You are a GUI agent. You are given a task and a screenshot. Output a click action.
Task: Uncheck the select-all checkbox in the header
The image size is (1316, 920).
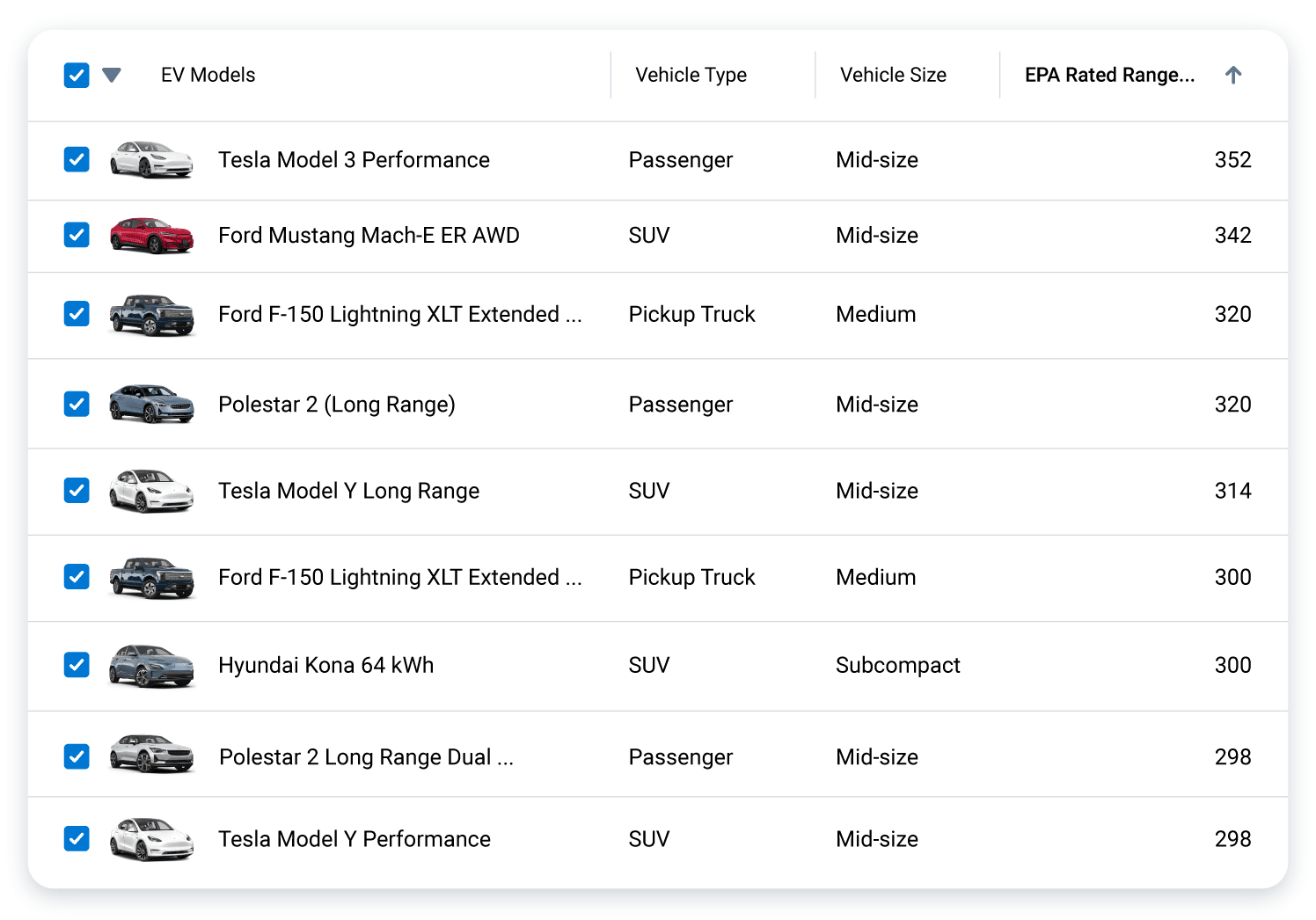tap(77, 75)
